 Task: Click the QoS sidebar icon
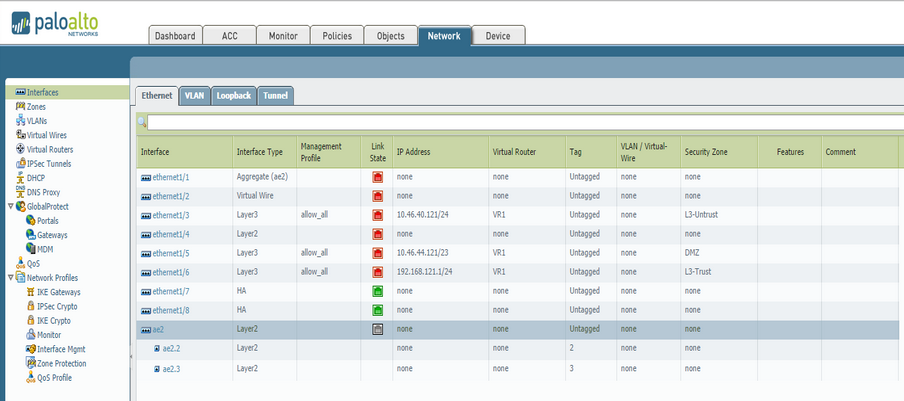[20, 263]
